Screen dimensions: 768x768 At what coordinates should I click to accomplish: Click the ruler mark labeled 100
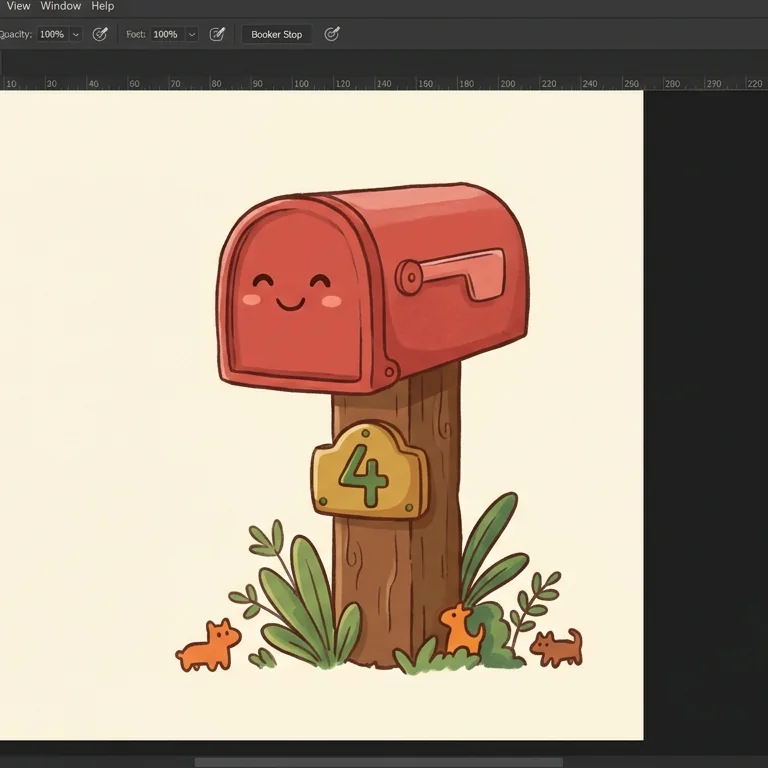301,84
